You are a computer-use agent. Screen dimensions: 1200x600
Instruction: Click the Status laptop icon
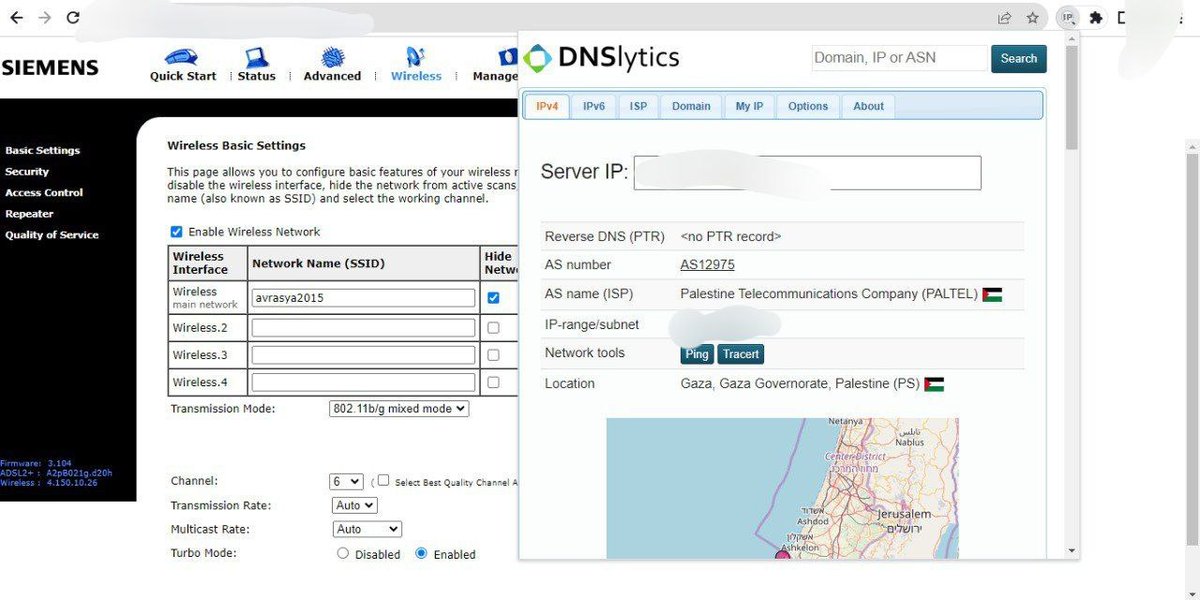click(x=257, y=56)
